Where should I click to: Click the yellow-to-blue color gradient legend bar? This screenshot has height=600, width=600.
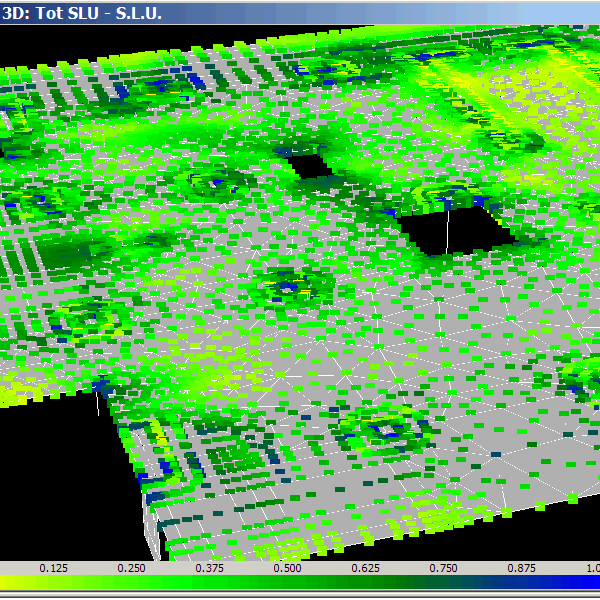[300, 582]
